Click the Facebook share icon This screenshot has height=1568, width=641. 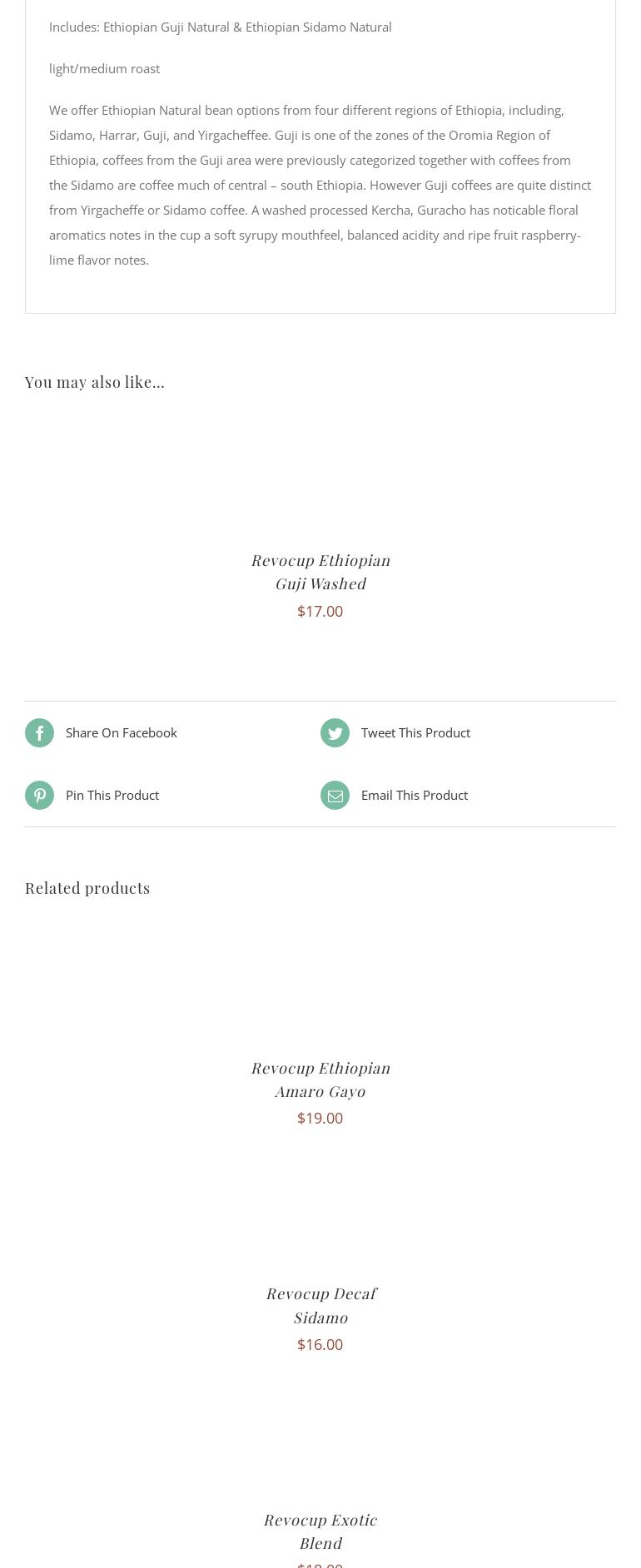point(39,733)
